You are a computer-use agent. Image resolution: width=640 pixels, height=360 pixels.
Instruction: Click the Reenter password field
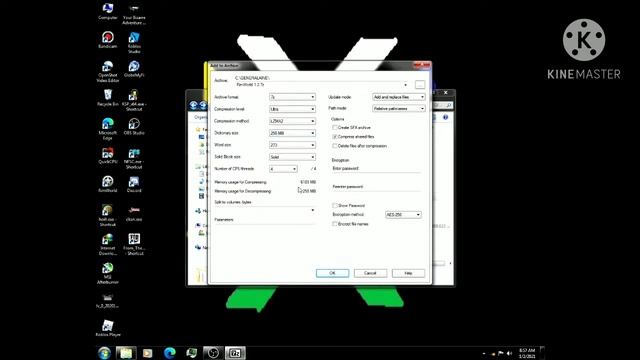[x=376, y=187]
